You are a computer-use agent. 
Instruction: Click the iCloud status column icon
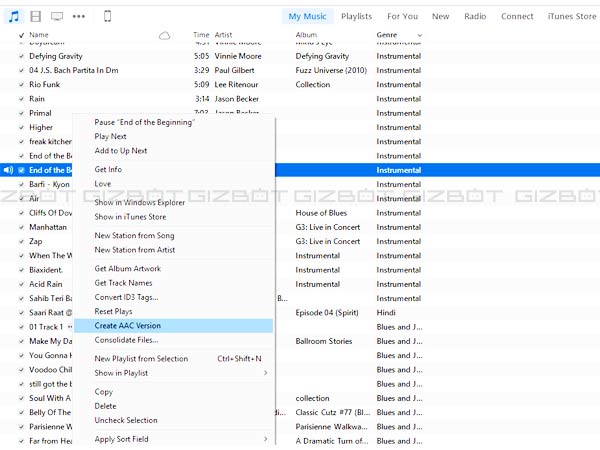pos(164,35)
